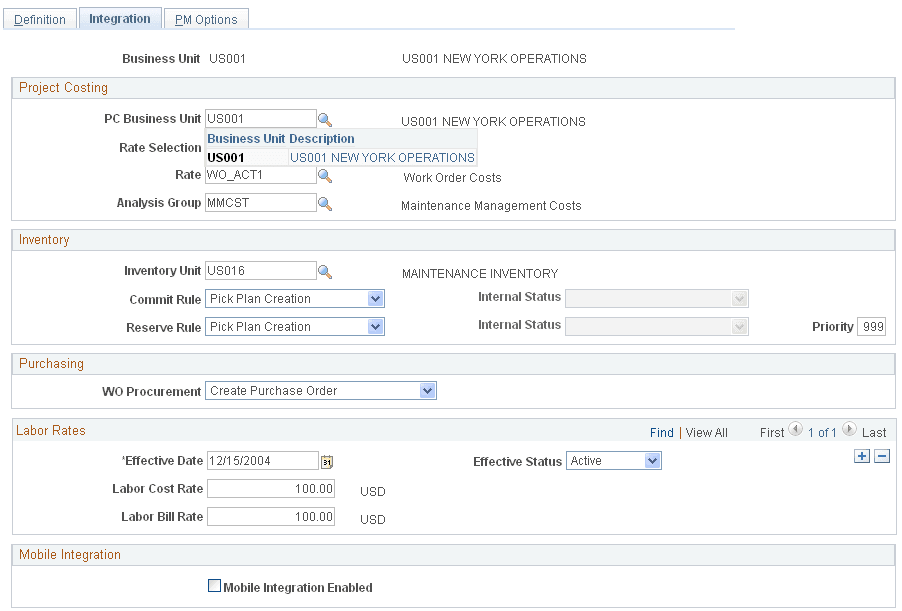Open the PC Business Unit lookup magnifier

coord(324,118)
